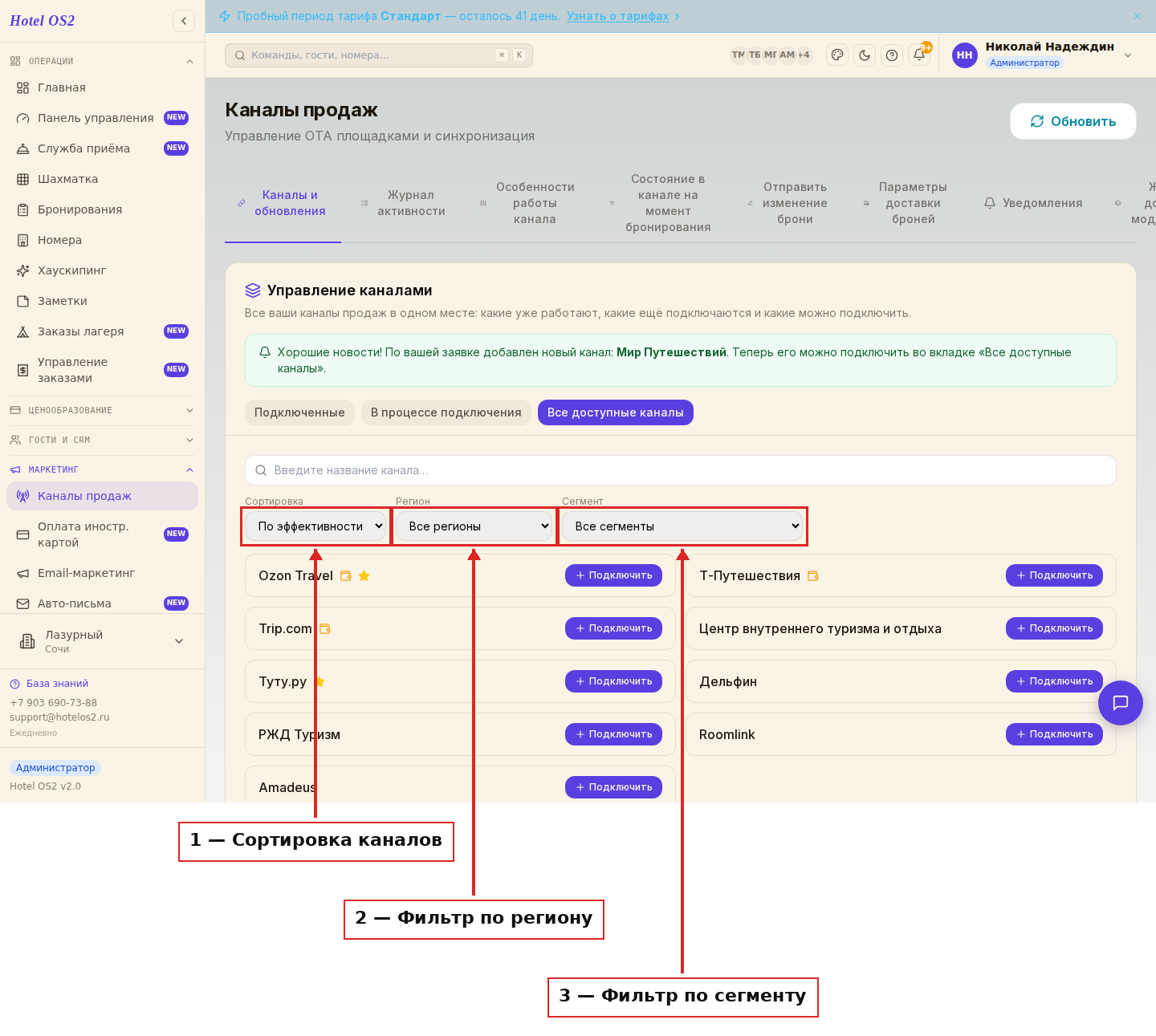Viewport: 1156px width, 1036px height.
Task: Open the Лазурный Сочи hotel switcher
Action: (x=102, y=641)
